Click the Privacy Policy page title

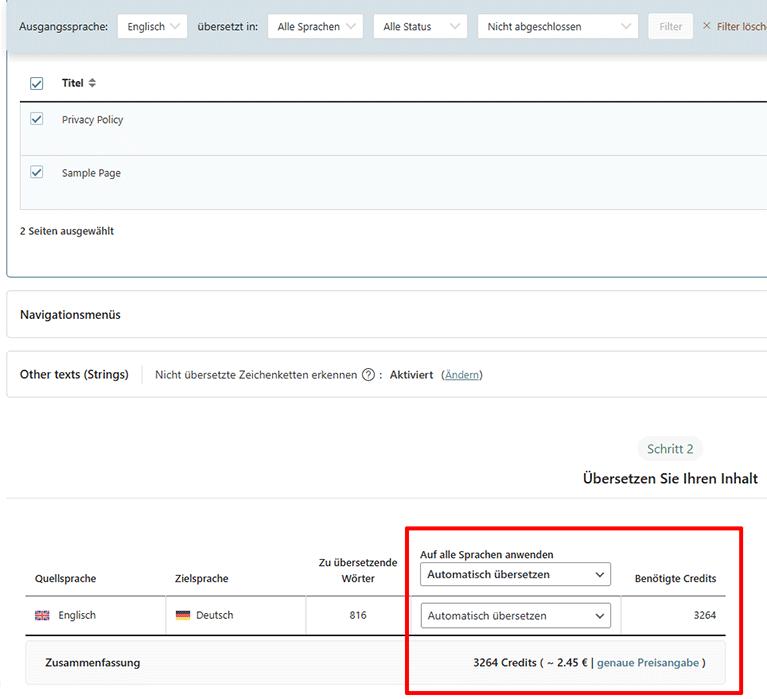click(92, 120)
